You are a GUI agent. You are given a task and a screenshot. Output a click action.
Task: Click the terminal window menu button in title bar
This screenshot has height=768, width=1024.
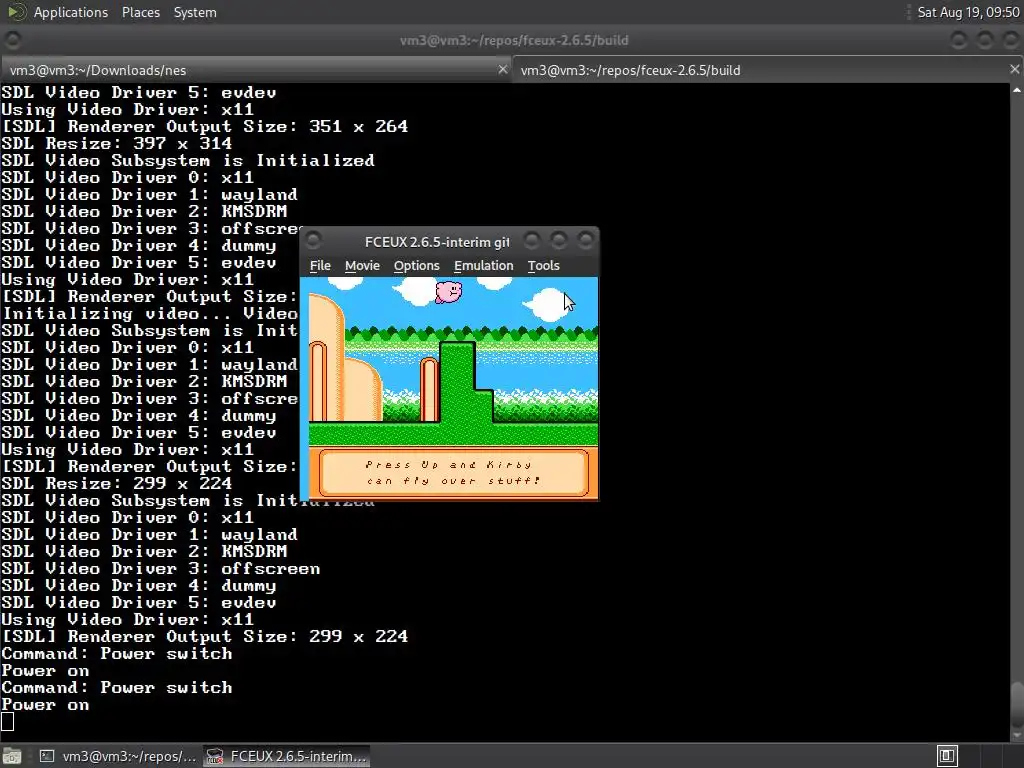click(x=12, y=40)
